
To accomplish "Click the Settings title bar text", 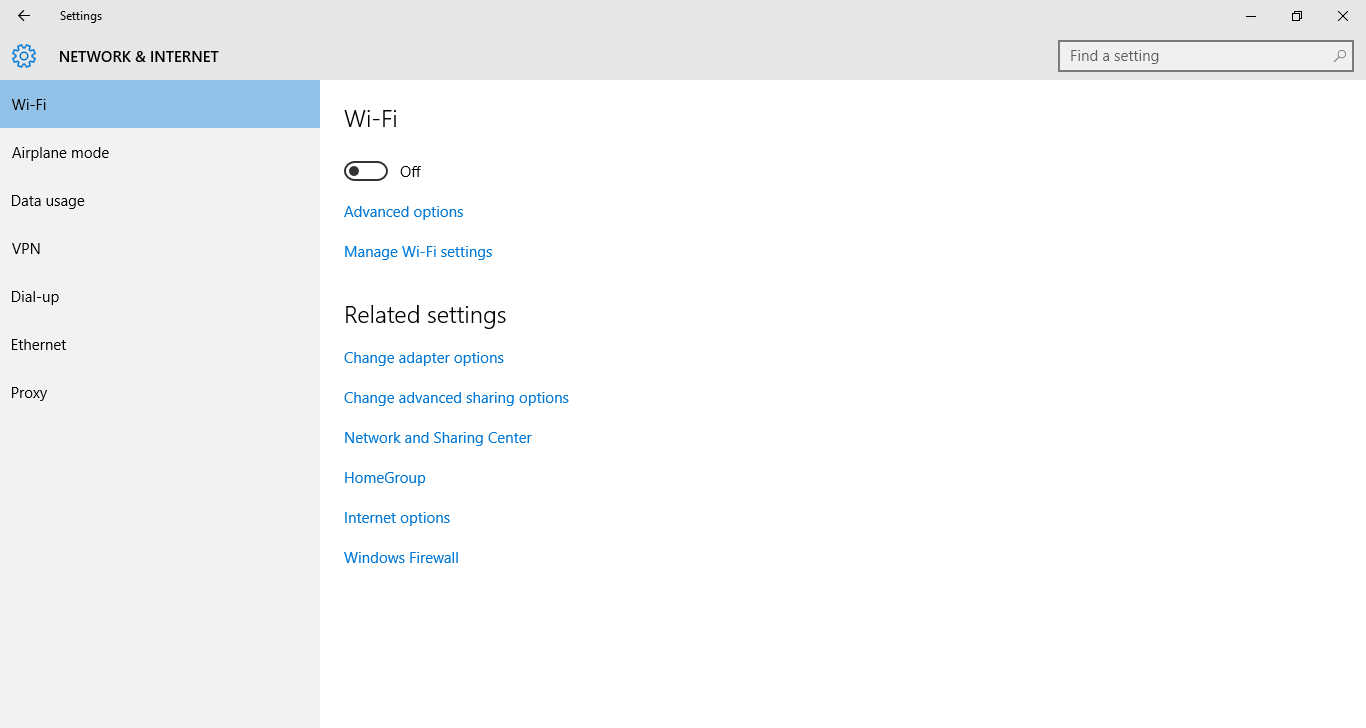I will [x=81, y=16].
